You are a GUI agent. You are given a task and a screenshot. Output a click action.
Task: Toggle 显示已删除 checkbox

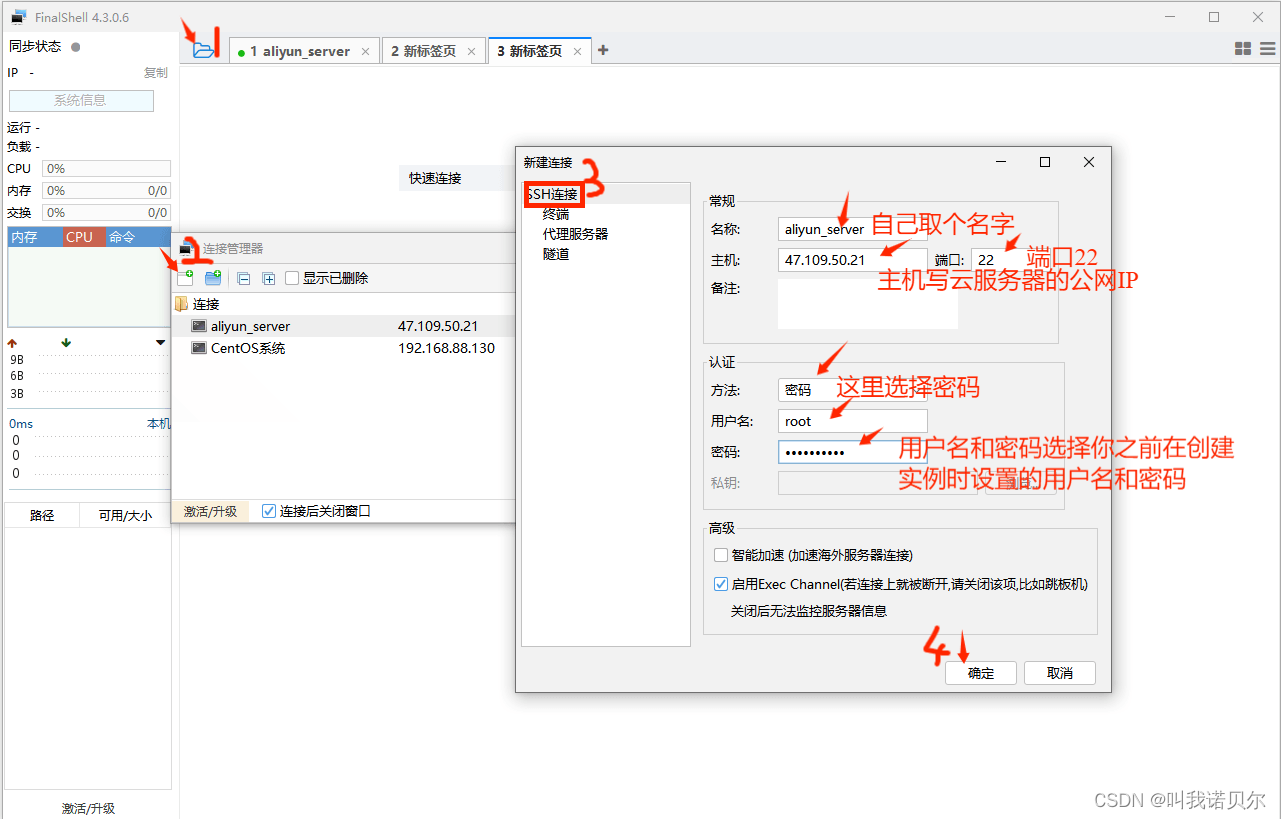click(292, 278)
